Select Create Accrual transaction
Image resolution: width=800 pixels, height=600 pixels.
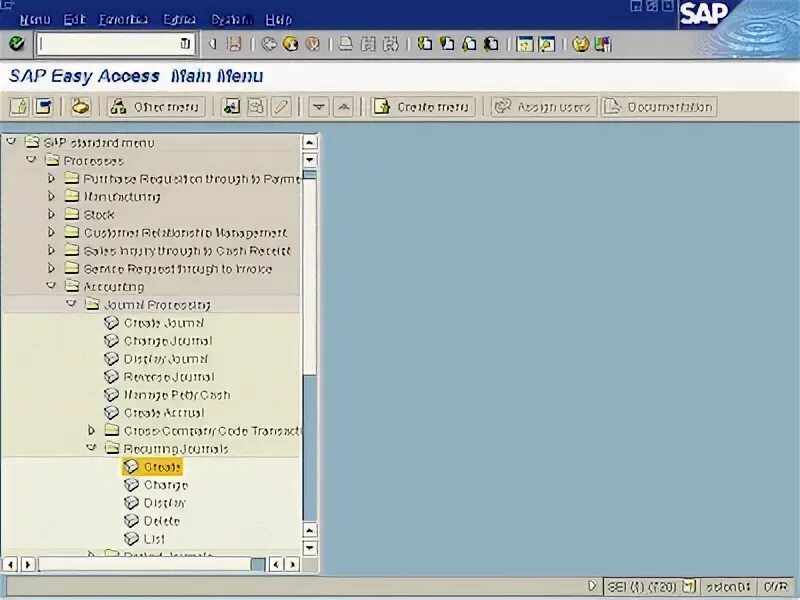[x=164, y=413]
